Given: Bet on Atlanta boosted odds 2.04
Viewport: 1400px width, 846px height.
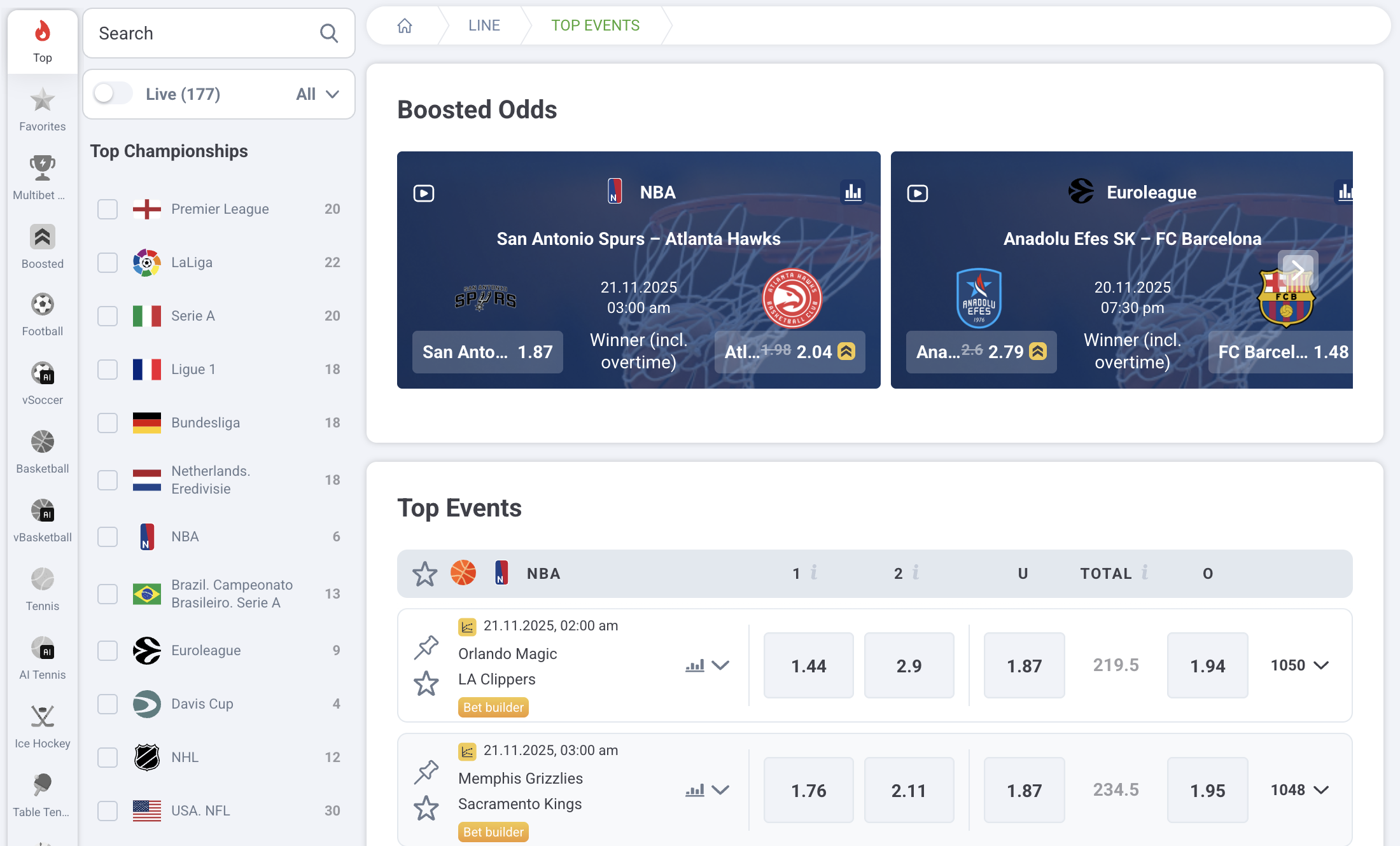Looking at the screenshot, I should click(790, 352).
